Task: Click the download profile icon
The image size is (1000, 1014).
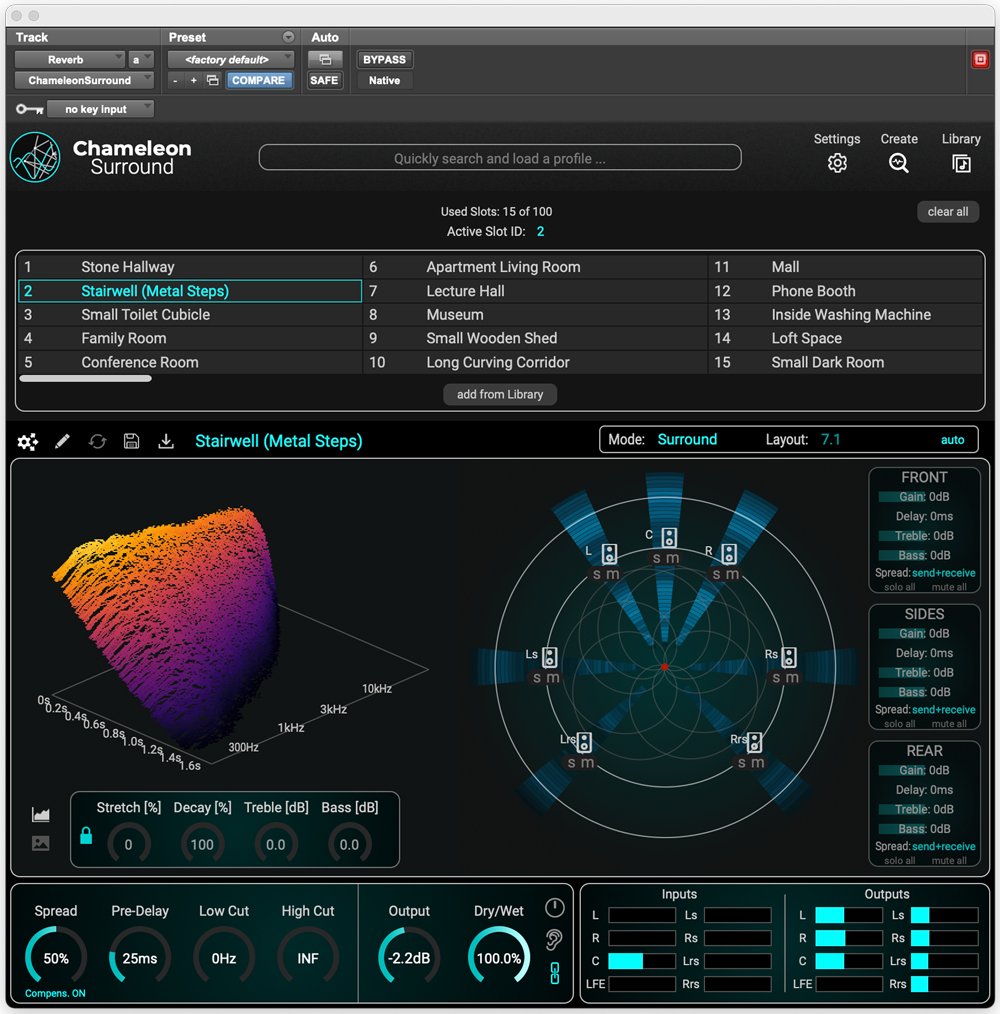Action: click(x=166, y=441)
